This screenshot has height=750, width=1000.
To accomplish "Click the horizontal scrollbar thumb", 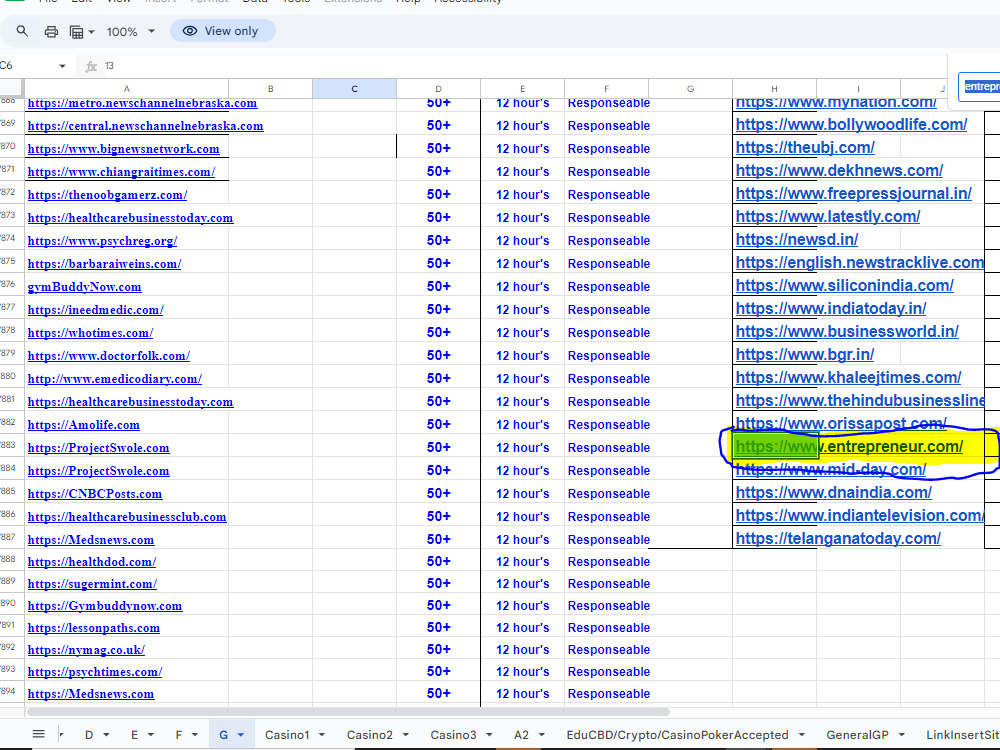I will (348, 712).
